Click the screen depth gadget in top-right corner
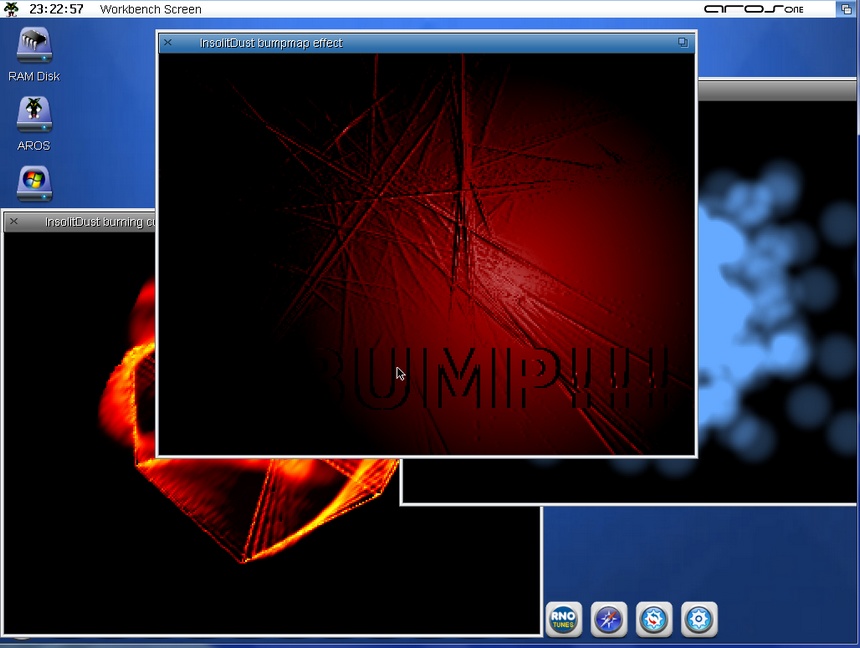860x648 pixels. pos(846,9)
